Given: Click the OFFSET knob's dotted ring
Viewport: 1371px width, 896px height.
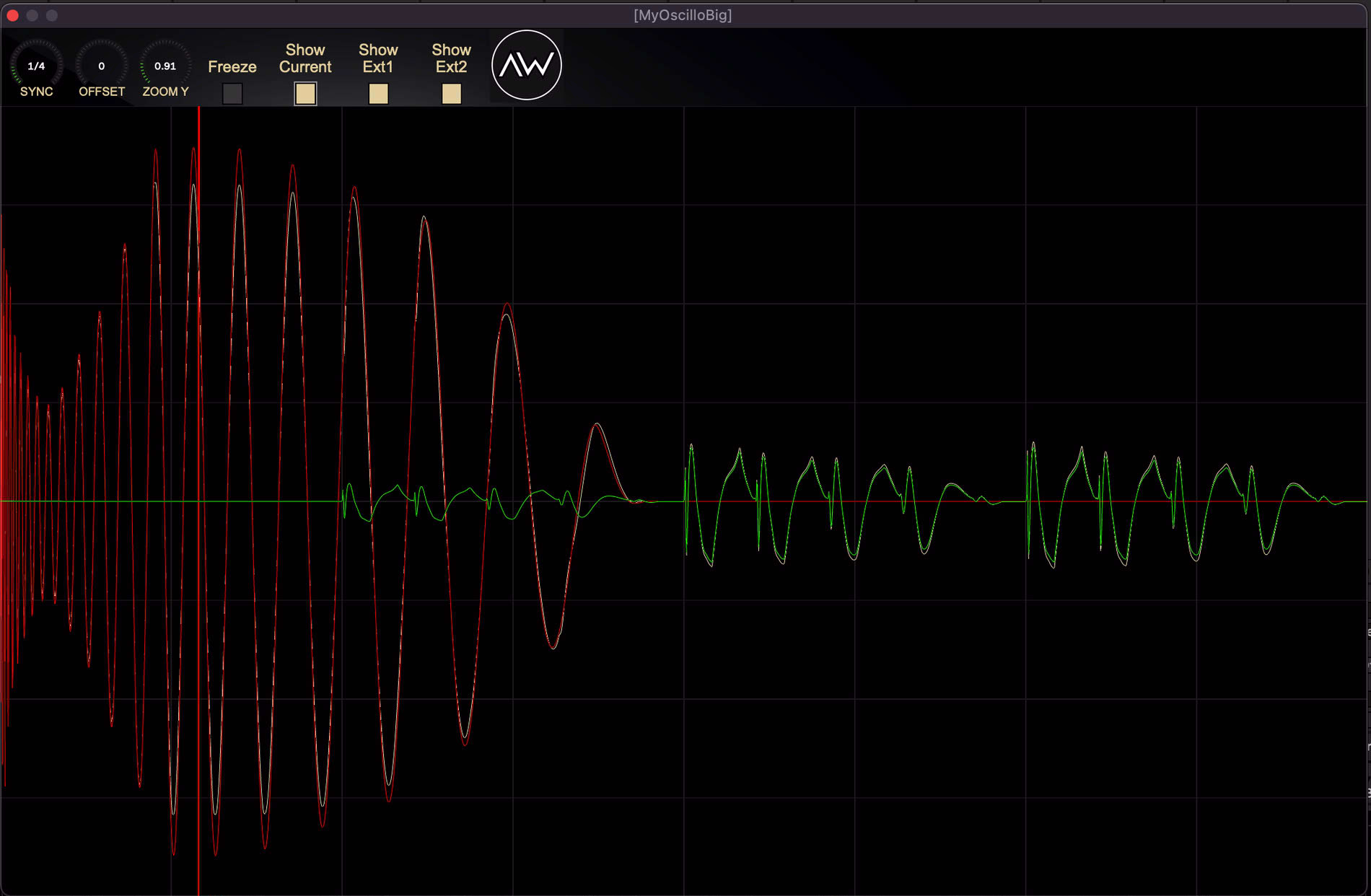Looking at the screenshot, I should [101, 43].
